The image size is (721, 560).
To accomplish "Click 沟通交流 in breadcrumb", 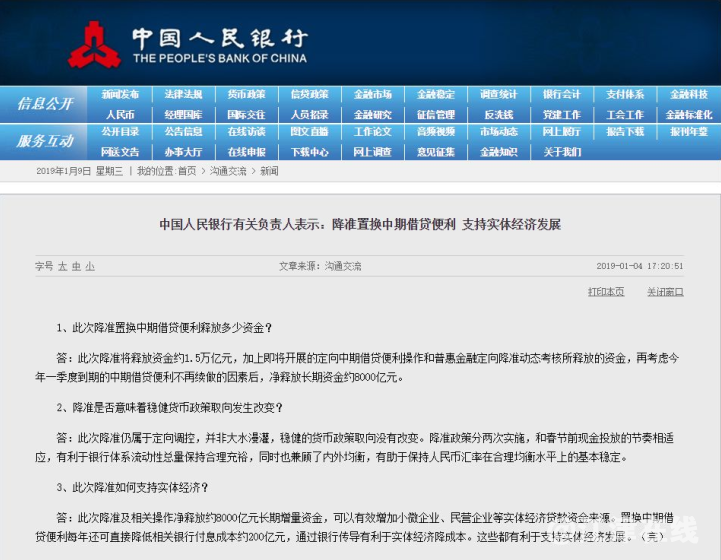I will coord(228,171).
